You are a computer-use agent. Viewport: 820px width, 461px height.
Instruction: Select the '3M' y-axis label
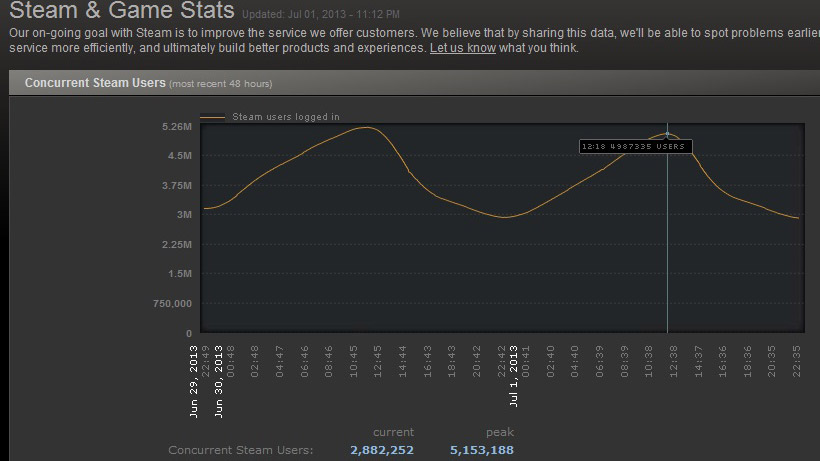(x=184, y=215)
